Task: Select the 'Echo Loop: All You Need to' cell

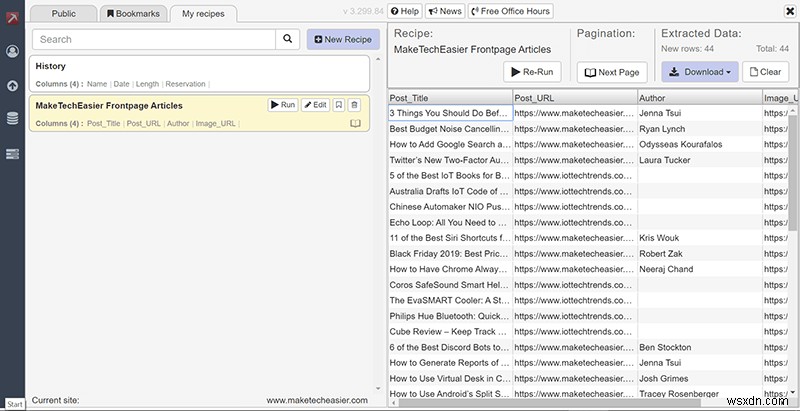Action: (x=450, y=222)
